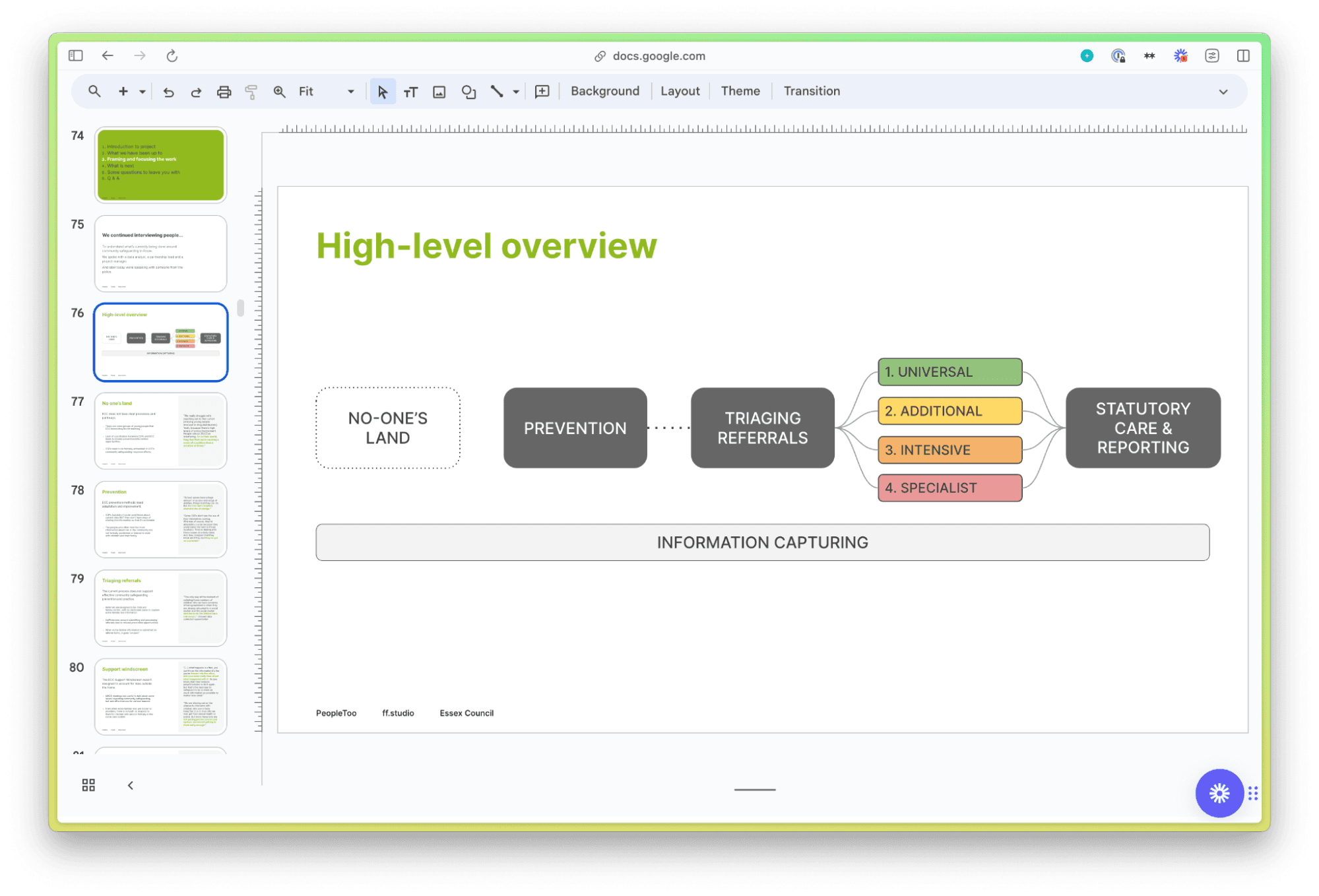Redo the last action
1319x896 pixels.
click(x=196, y=92)
